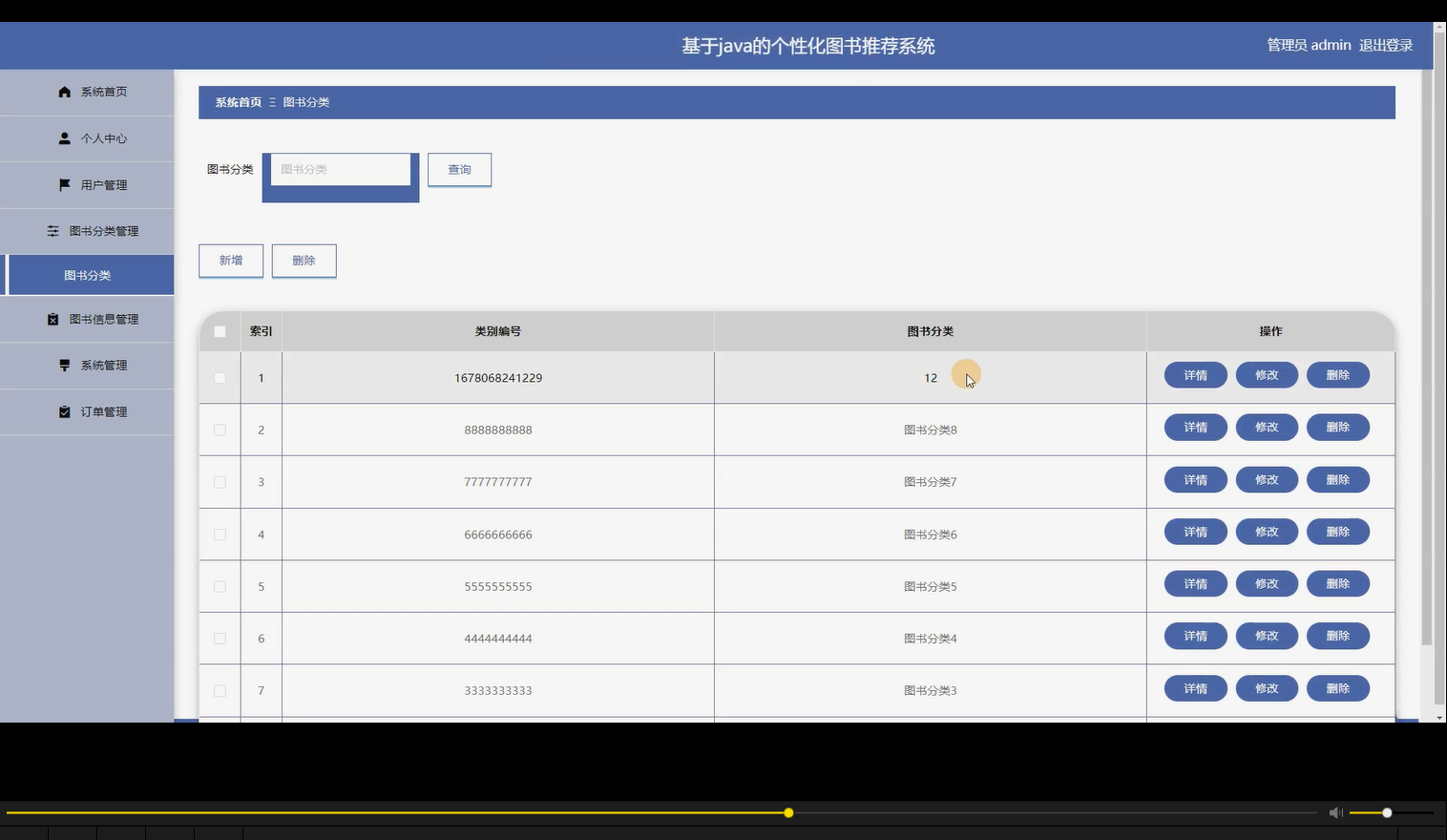Click the 系统管理 sidebar icon
The image size is (1447, 840).
pos(65,365)
